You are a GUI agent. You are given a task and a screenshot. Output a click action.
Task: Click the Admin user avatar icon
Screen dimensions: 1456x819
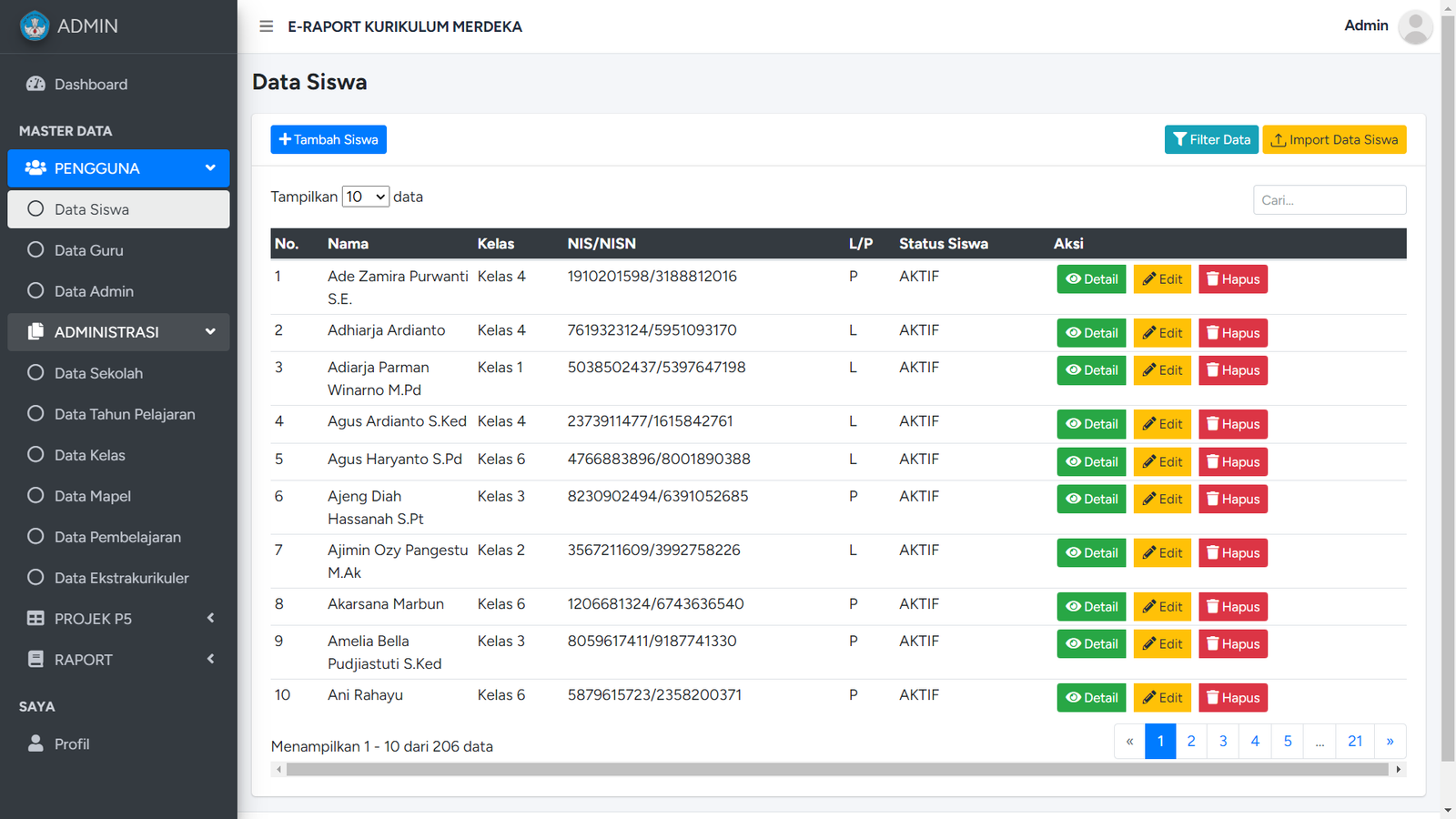click(x=1414, y=26)
